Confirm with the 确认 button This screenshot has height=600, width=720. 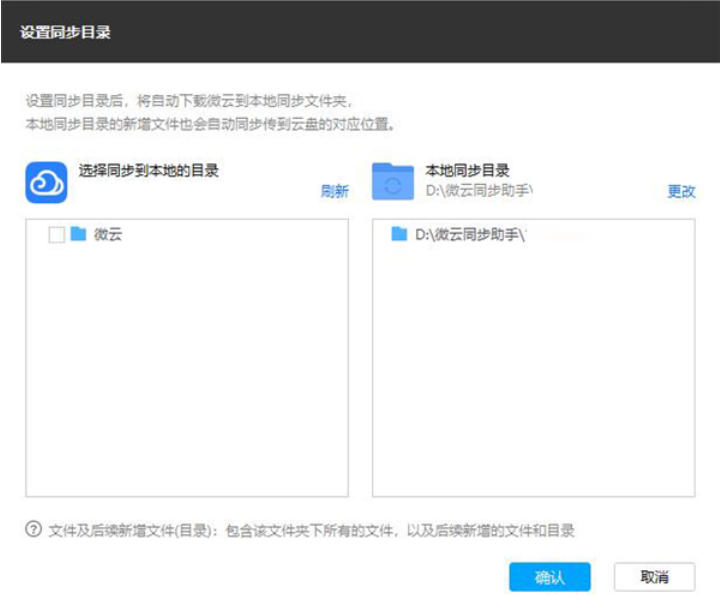550,577
